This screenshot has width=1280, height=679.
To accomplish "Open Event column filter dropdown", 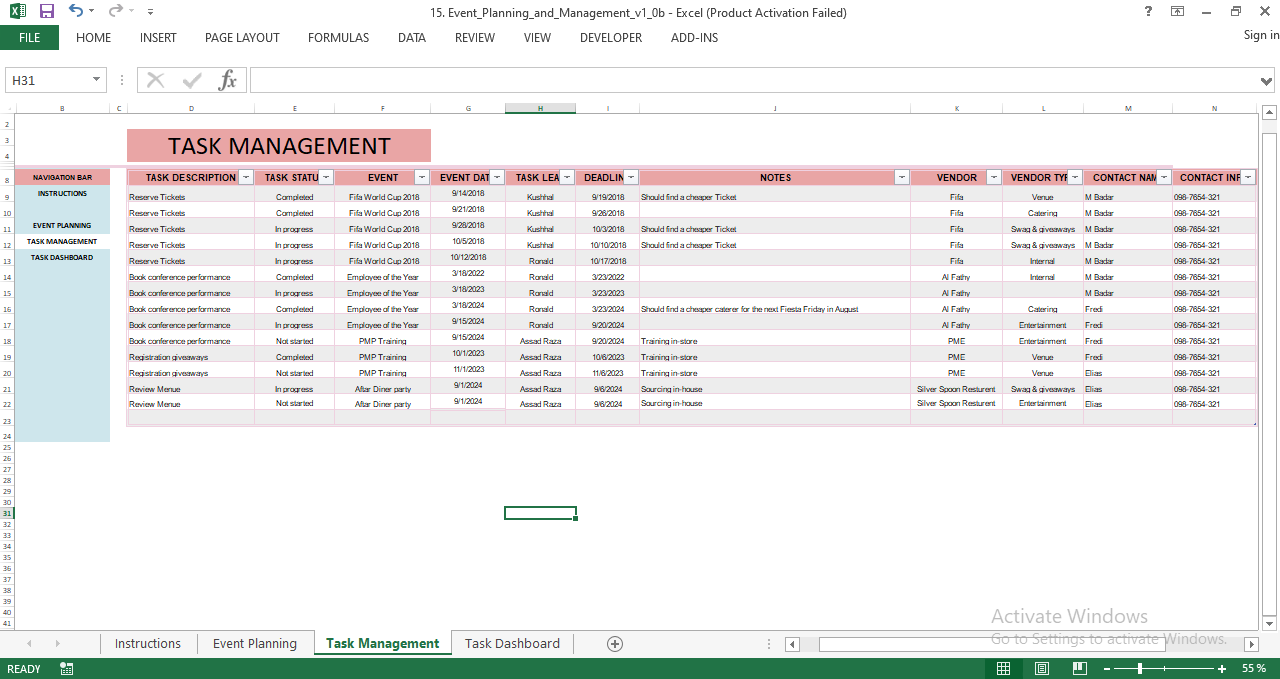I will tap(422, 177).
